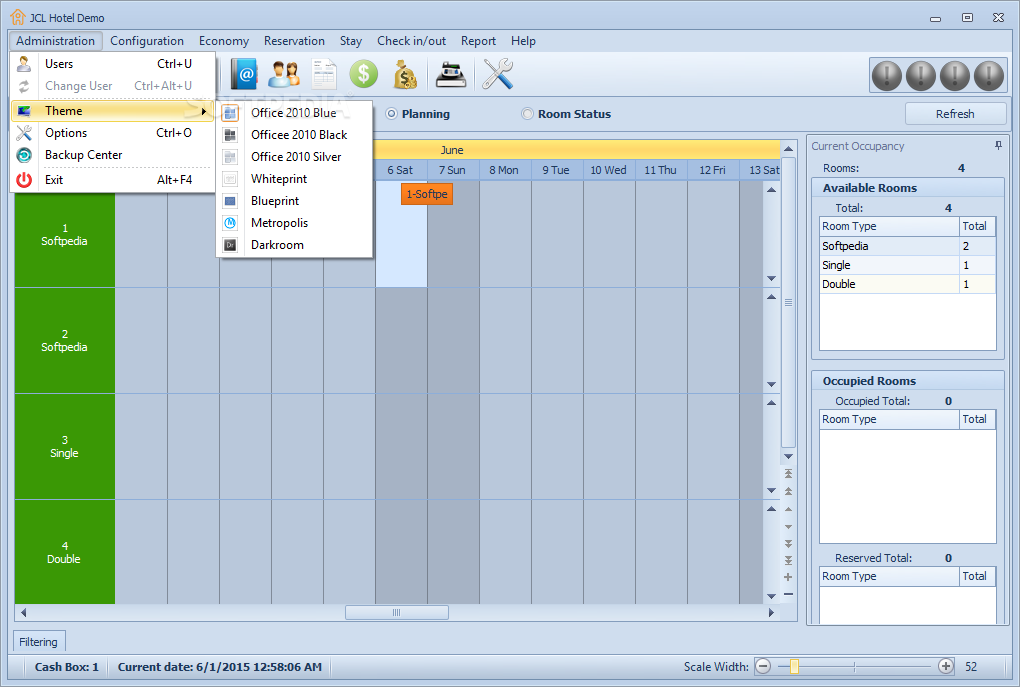Decrease scale width with the minus button

(763, 666)
